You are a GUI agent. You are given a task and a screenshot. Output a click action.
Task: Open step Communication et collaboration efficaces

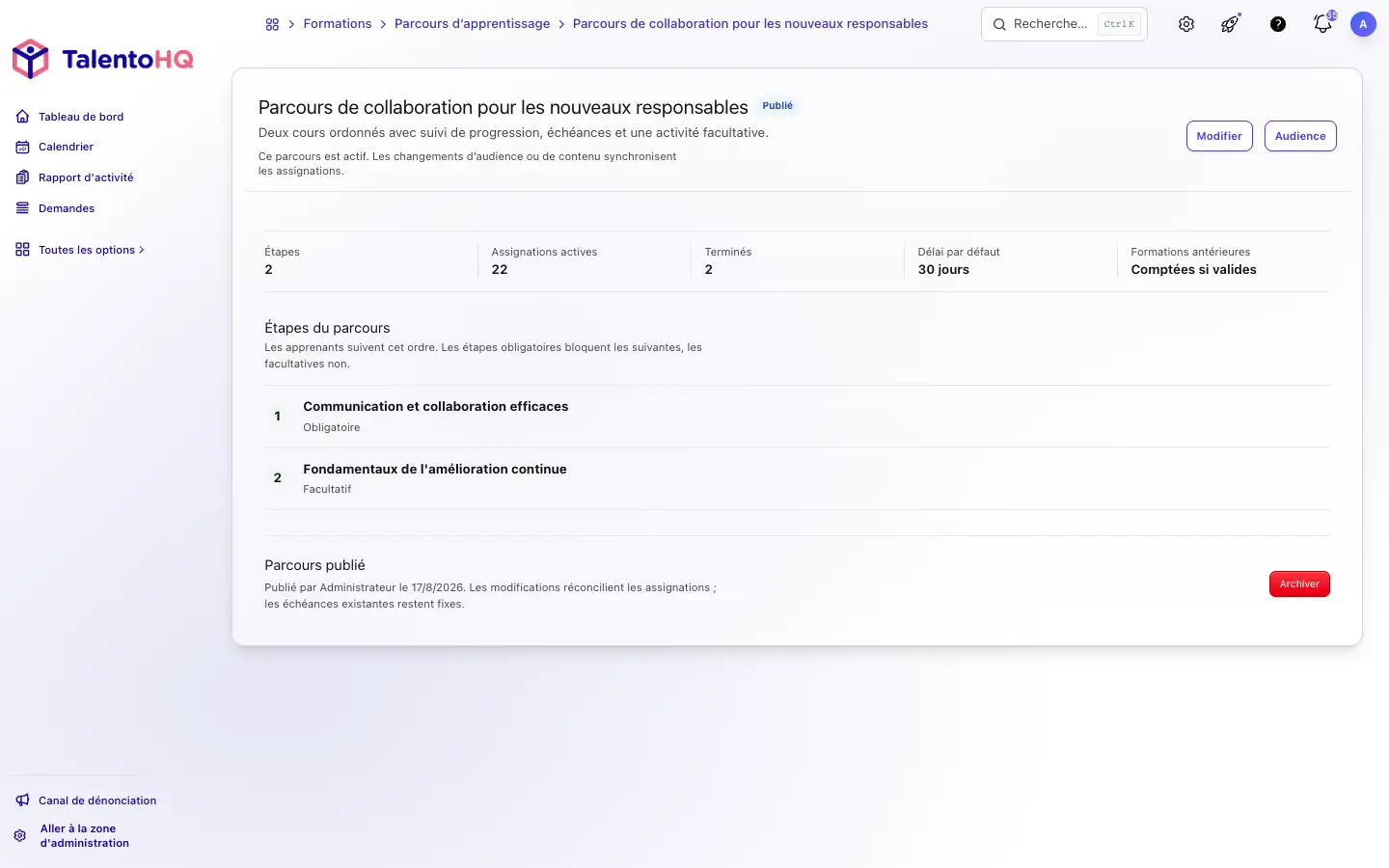coord(436,407)
